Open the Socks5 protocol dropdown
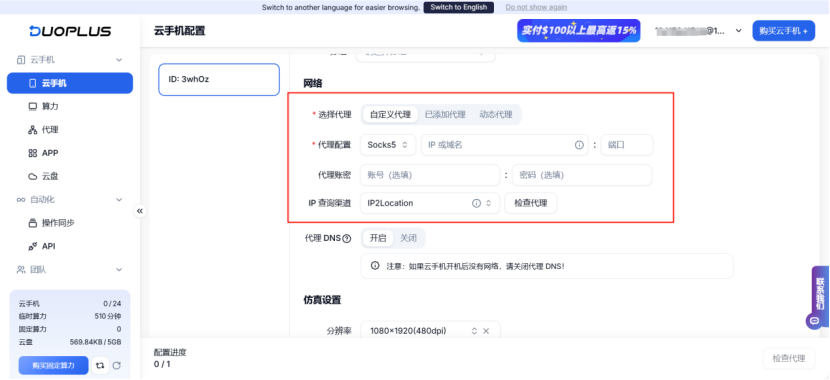The width and height of the screenshot is (830, 380). (x=387, y=144)
